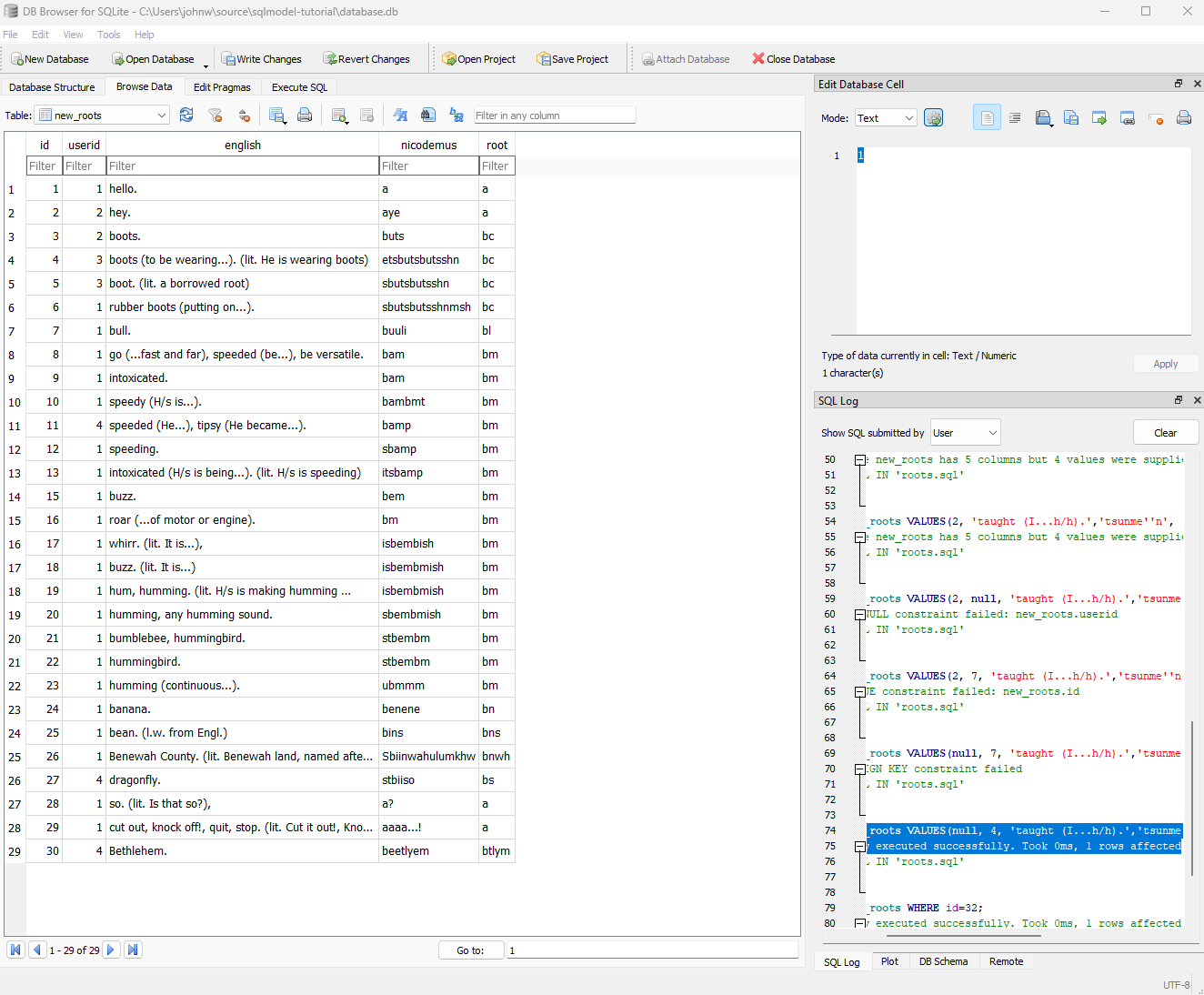Jump to the last record
1204x995 pixels.
pos(133,949)
